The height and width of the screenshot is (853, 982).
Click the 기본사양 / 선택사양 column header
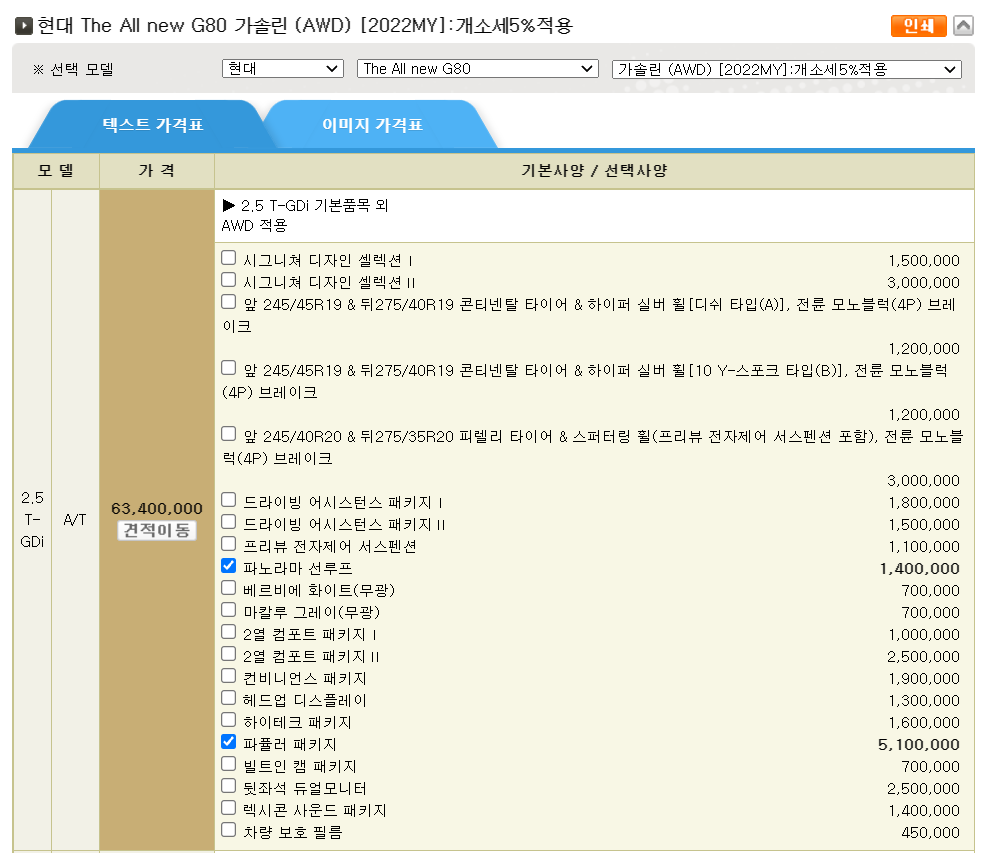click(594, 170)
